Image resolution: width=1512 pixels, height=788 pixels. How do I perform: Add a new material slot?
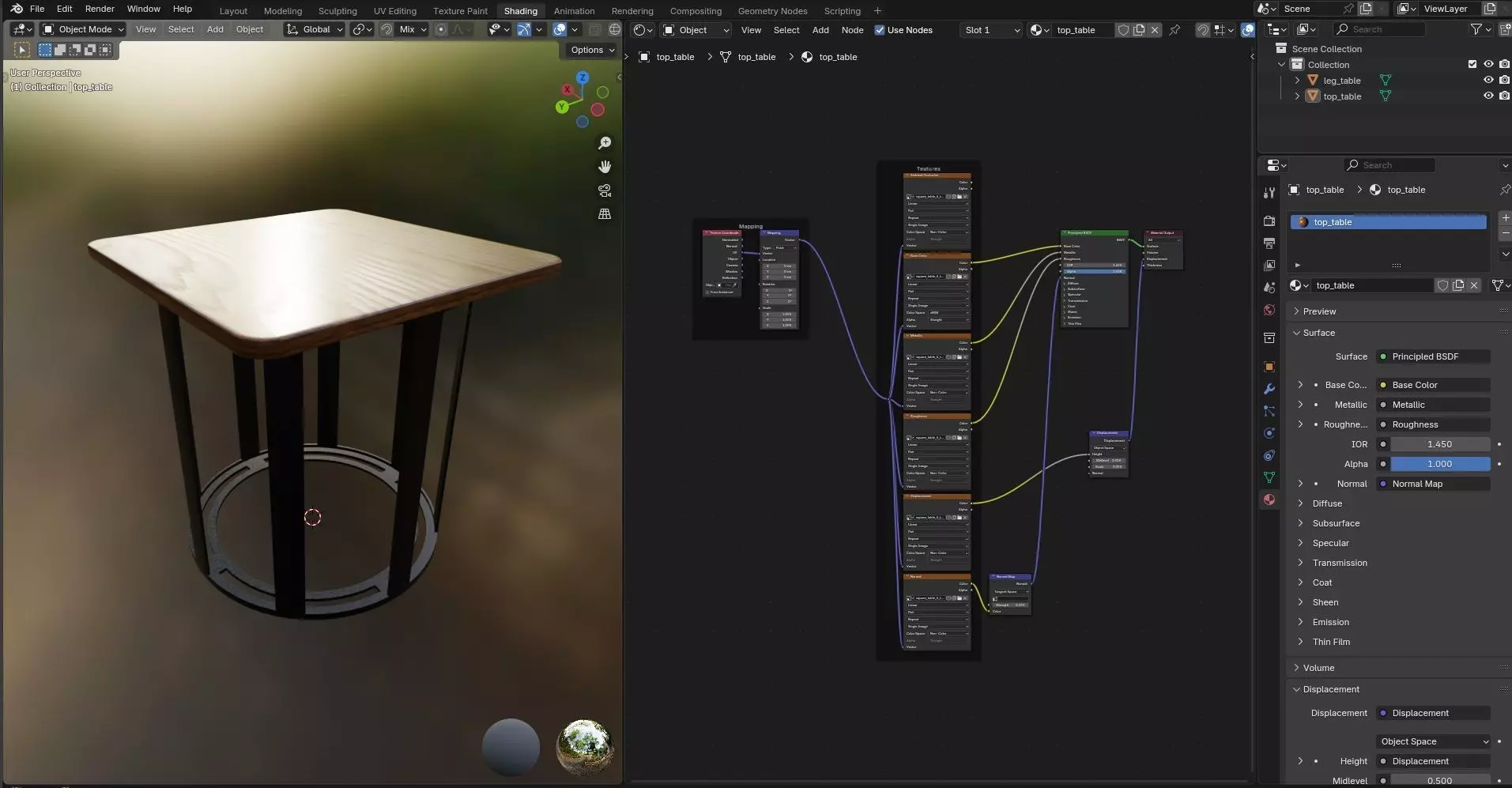1505,217
